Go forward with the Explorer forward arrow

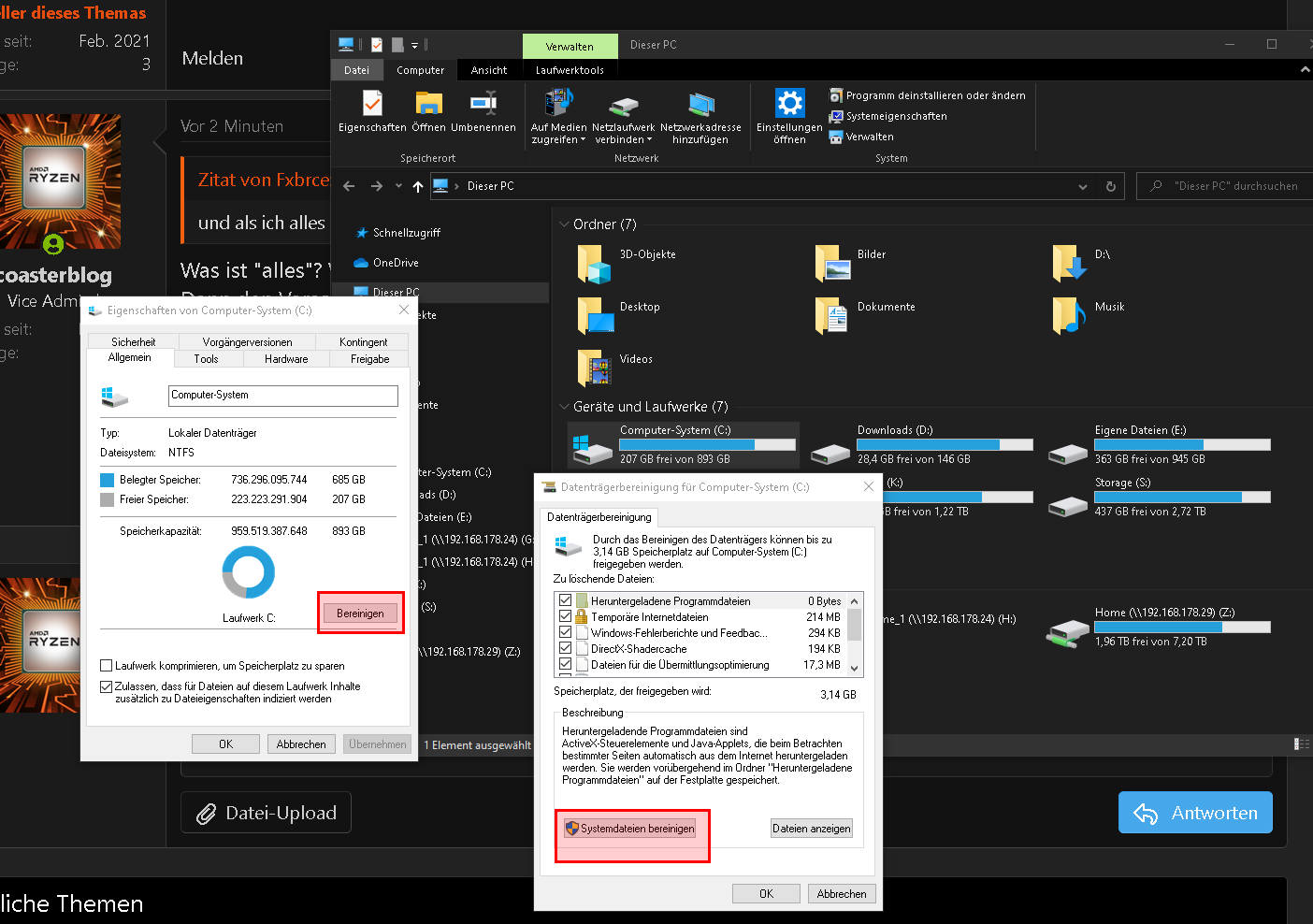[376, 186]
